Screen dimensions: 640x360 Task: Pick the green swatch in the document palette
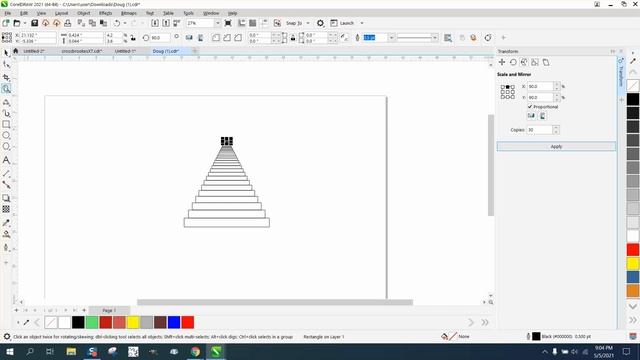(92, 322)
